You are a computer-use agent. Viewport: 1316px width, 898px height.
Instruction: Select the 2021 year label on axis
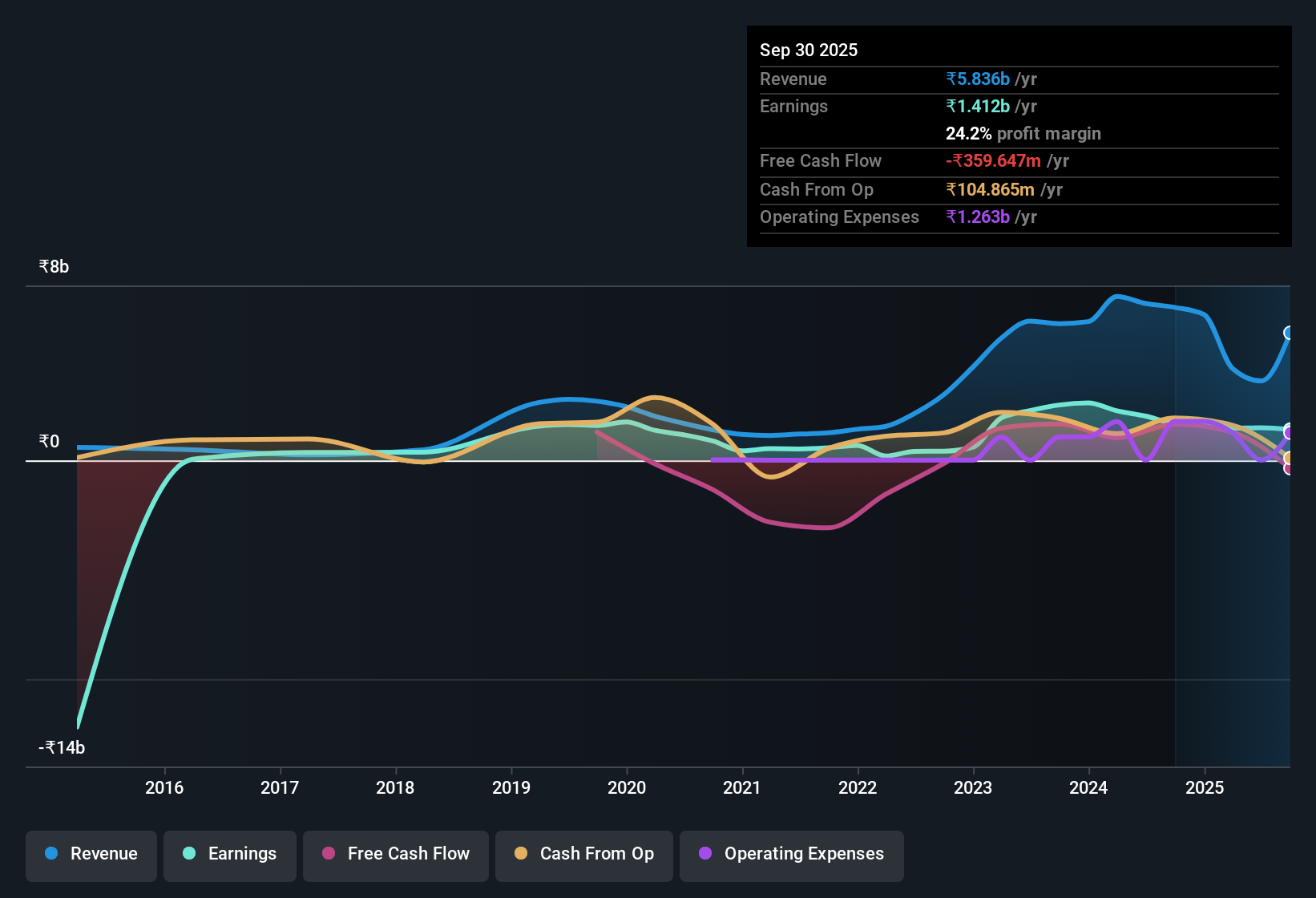[742, 788]
